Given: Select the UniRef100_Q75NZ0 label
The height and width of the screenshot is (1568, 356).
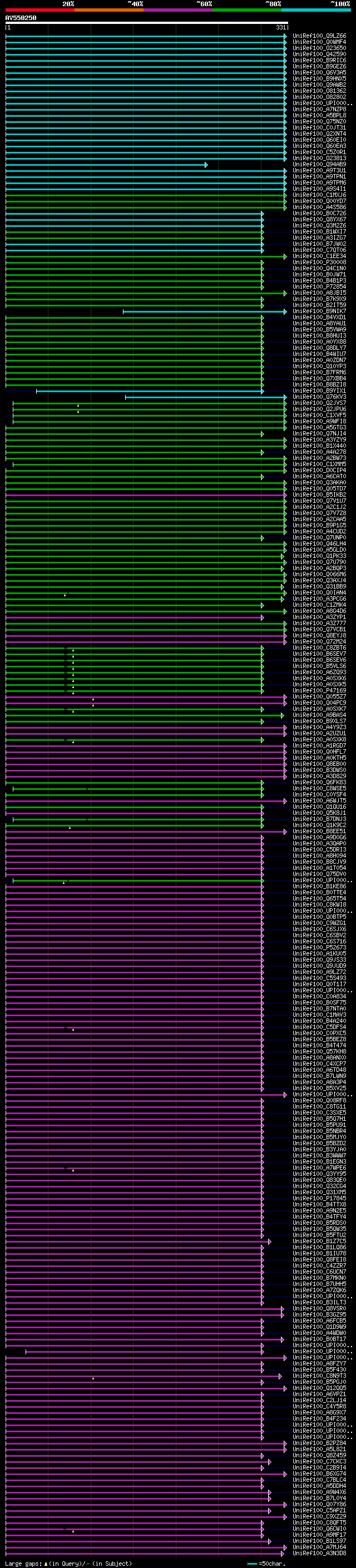Looking at the screenshot, I should coord(319,122).
